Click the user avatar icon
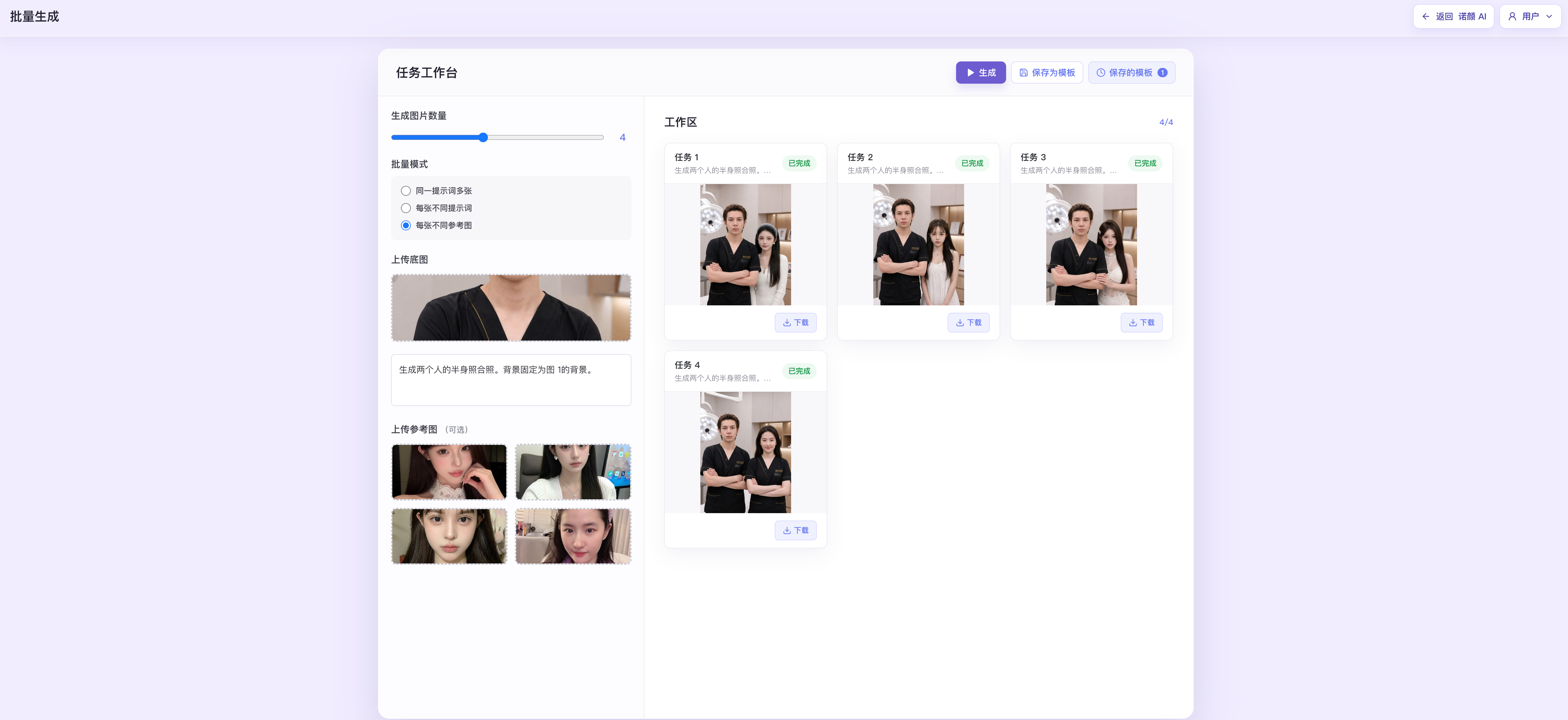The image size is (1568, 720). coord(1512,16)
